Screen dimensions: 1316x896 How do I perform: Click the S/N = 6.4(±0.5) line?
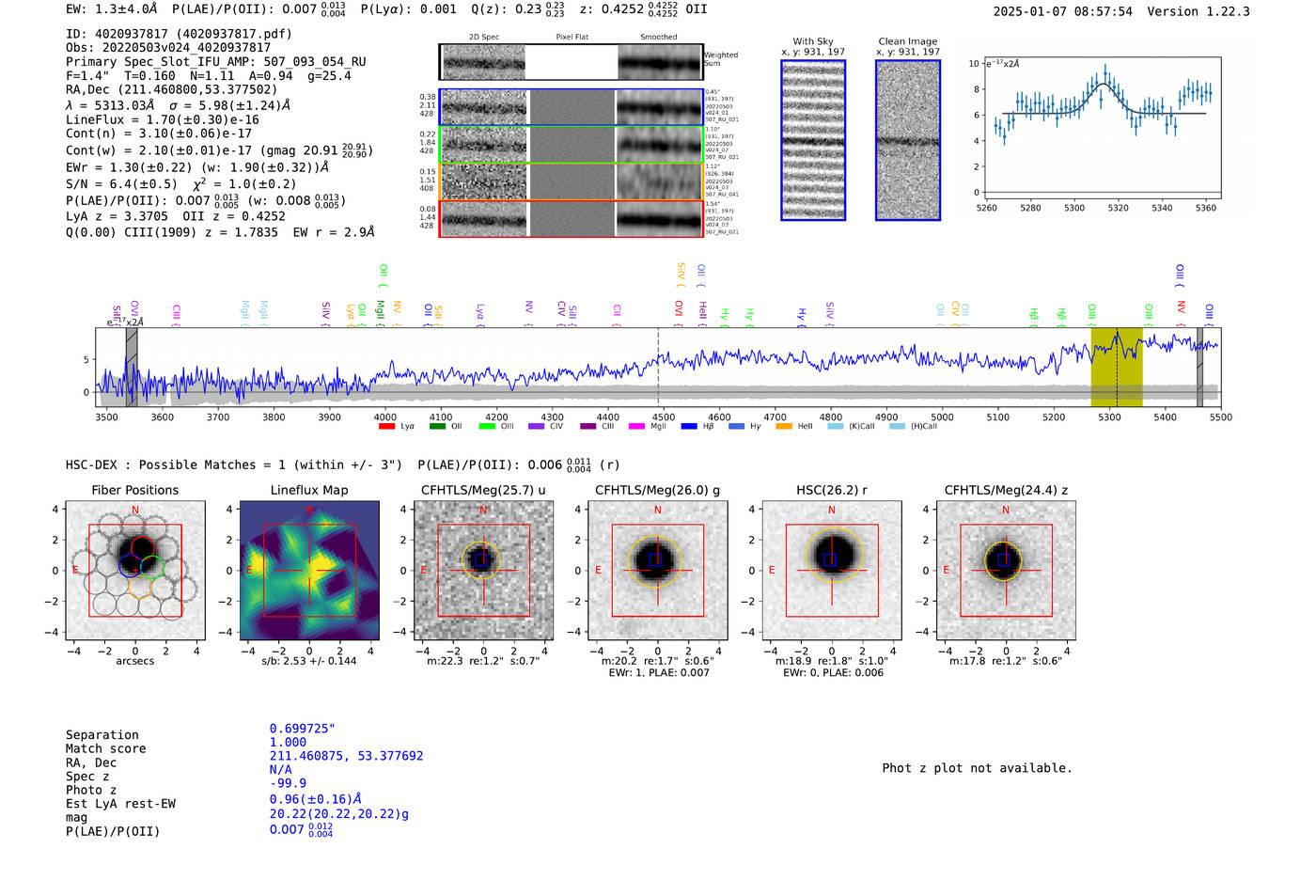click(x=180, y=184)
